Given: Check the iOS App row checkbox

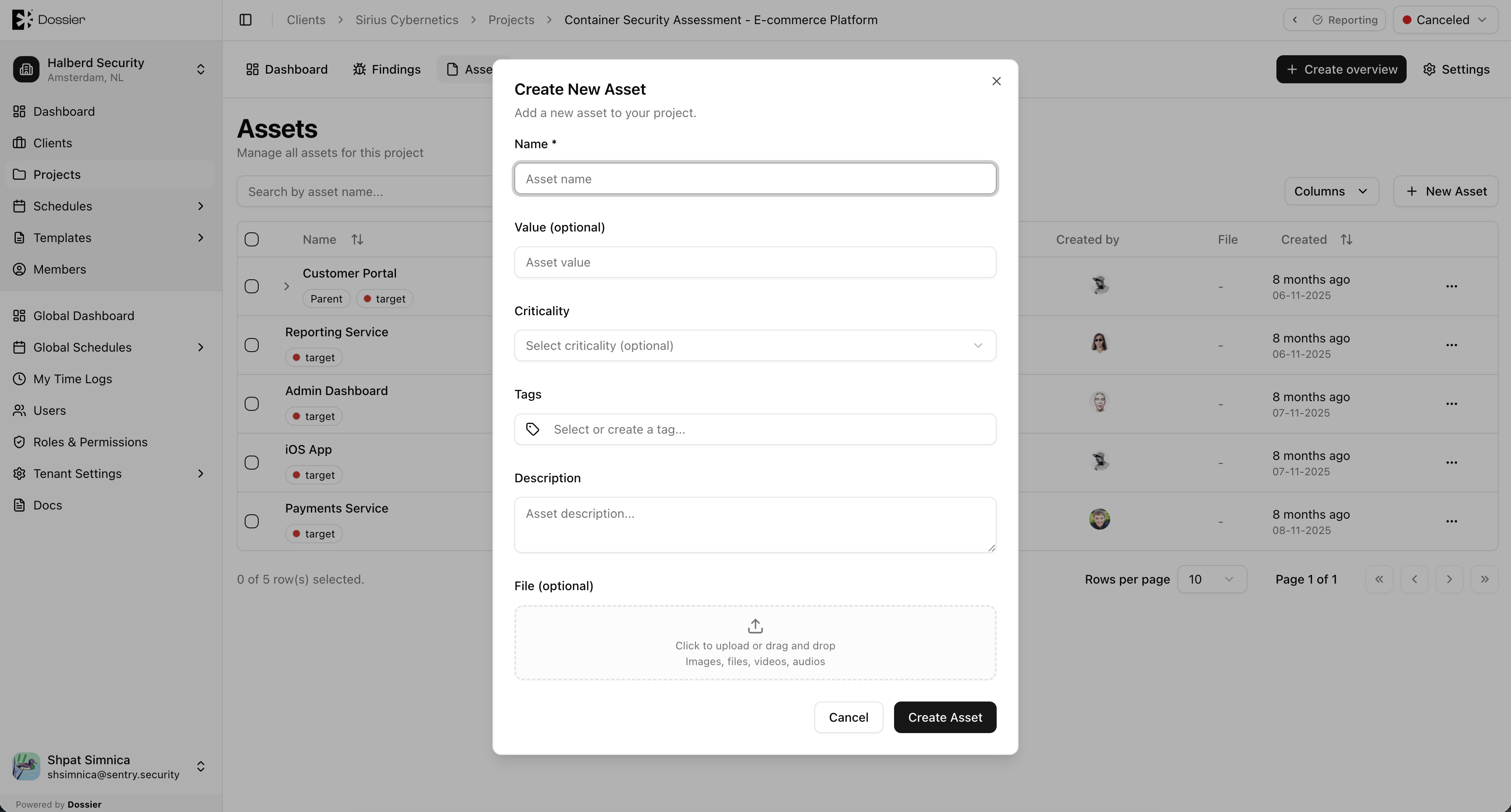Looking at the screenshot, I should coord(252,462).
